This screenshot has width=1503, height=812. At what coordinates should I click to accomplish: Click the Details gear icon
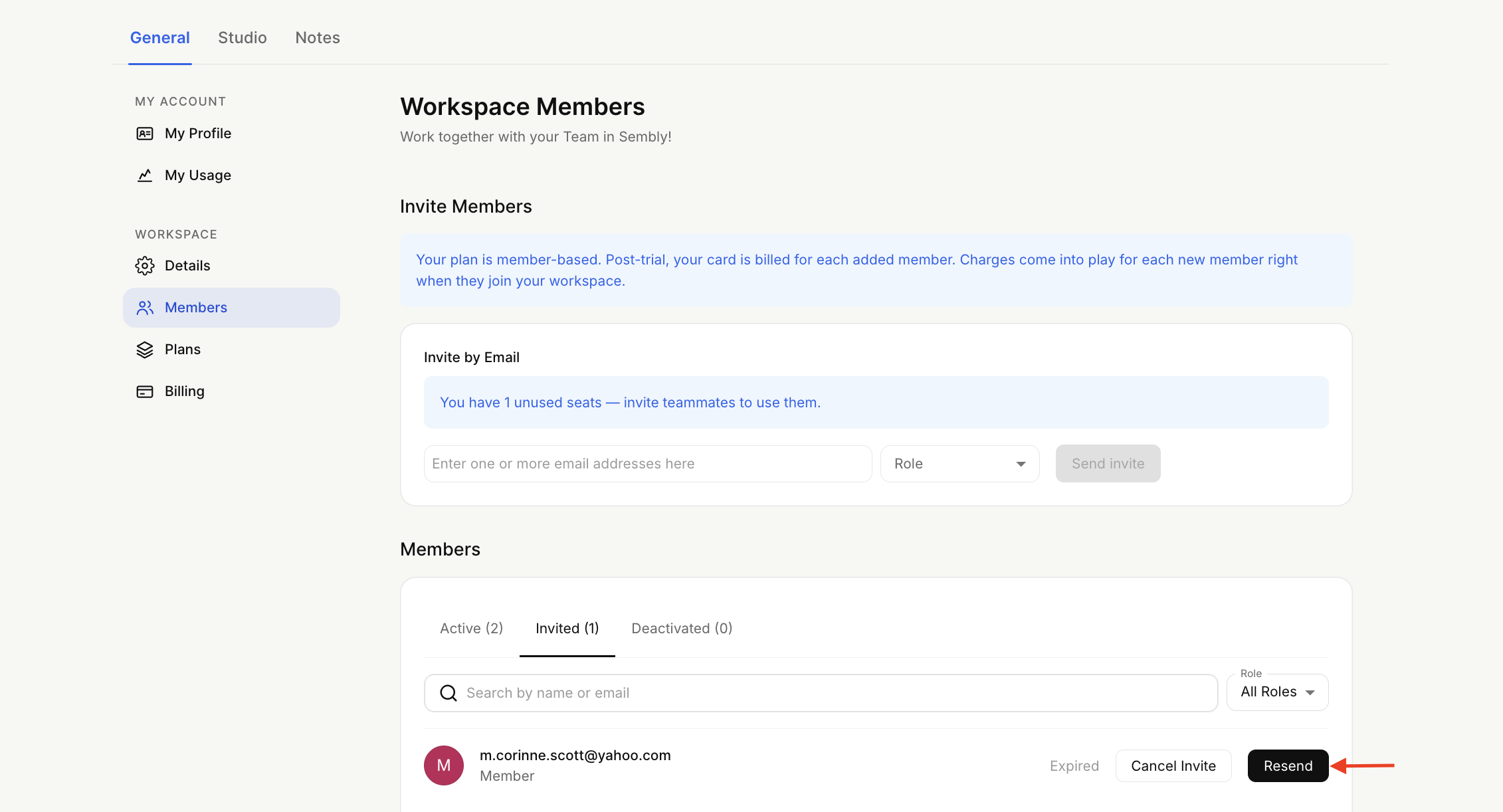coord(145,266)
